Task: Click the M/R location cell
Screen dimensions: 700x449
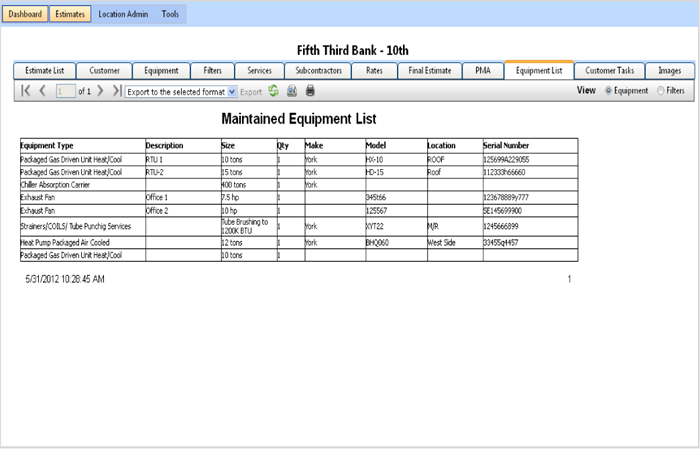Action: pyautogui.click(x=455, y=227)
